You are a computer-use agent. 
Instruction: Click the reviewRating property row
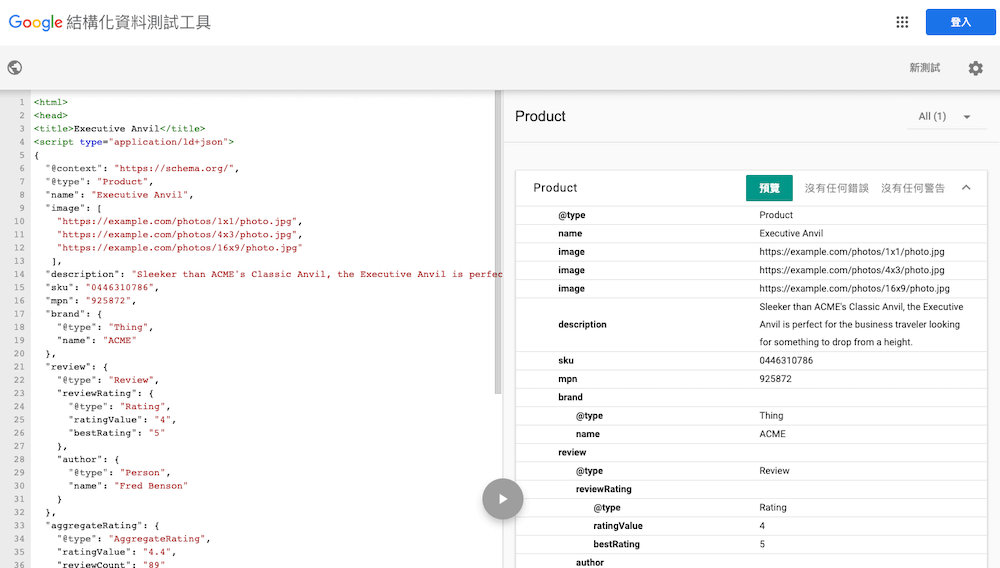tap(751, 490)
